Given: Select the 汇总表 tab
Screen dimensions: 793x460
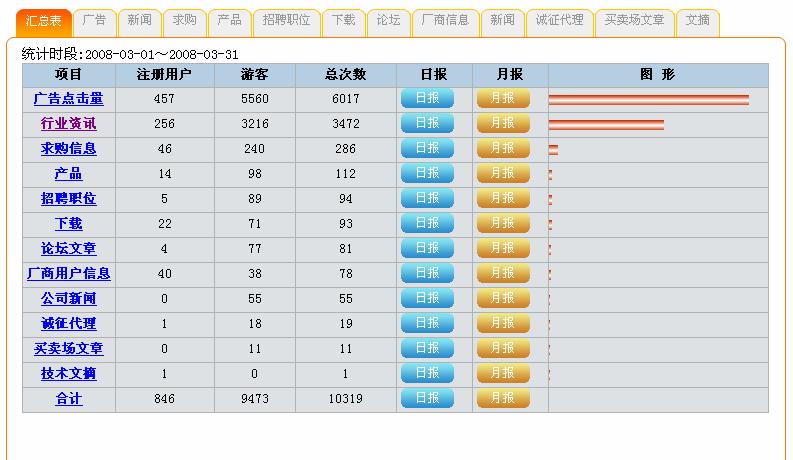Looking at the screenshot, I should 43,20.
